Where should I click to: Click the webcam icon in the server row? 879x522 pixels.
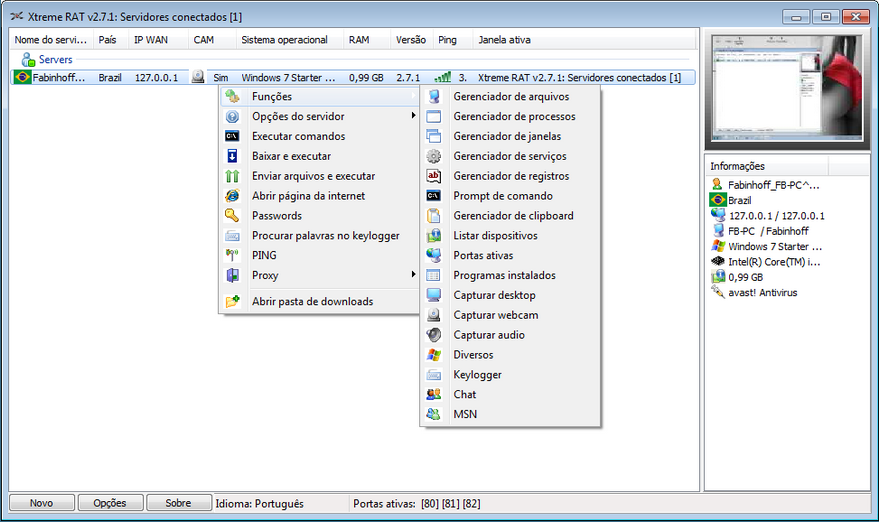click(x=198, y=77)
